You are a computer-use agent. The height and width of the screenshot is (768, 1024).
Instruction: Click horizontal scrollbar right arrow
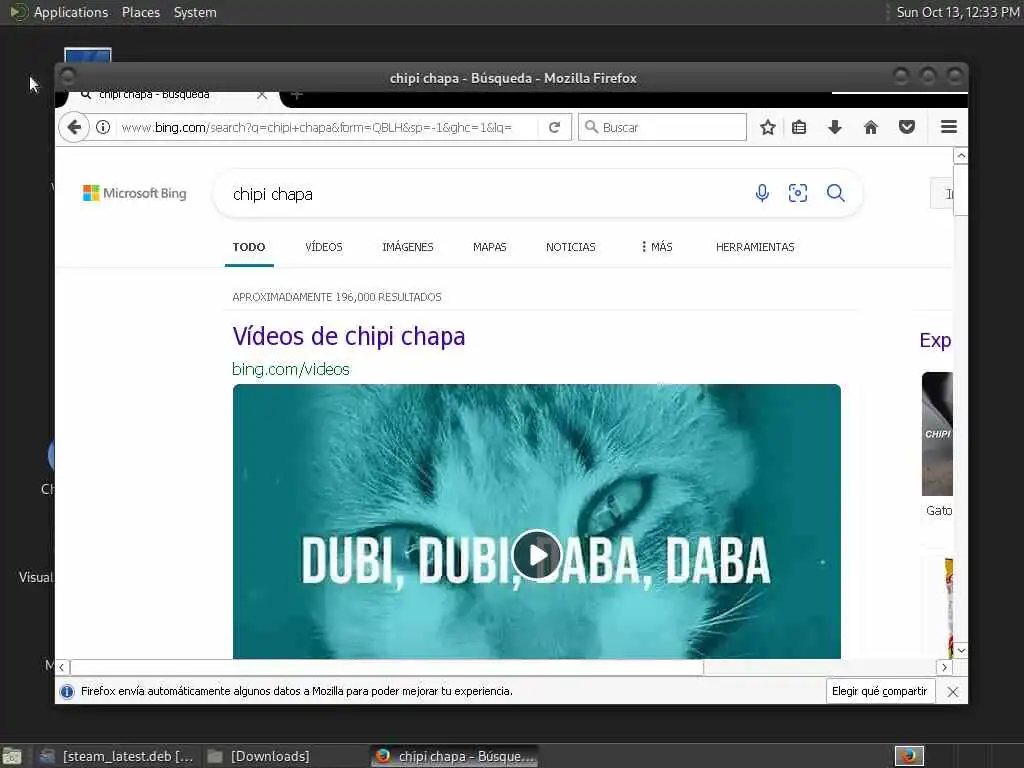(944, 667)
